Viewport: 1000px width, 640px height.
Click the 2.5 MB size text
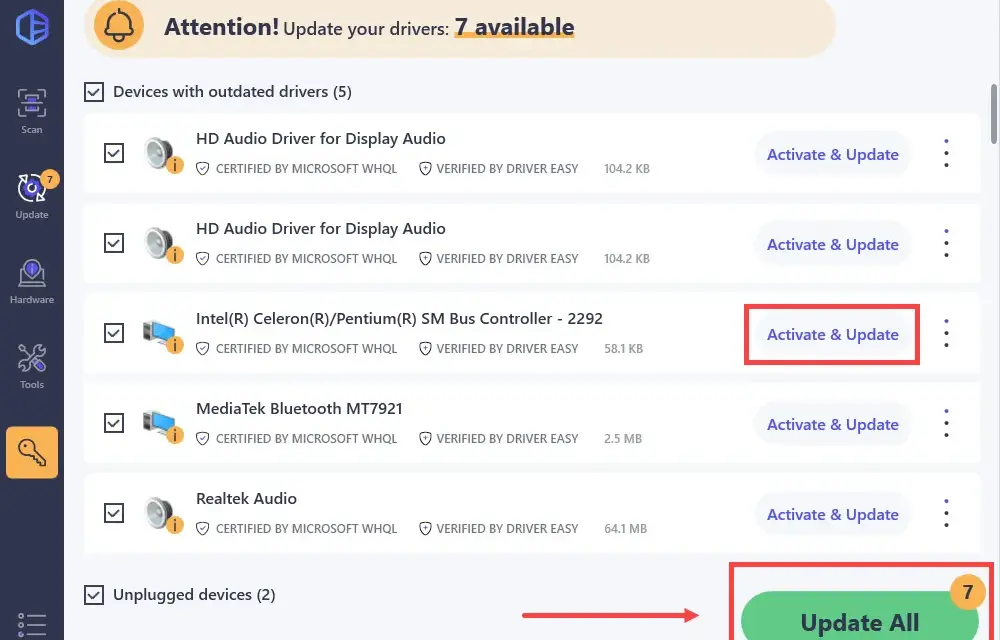tap(623, 439)
